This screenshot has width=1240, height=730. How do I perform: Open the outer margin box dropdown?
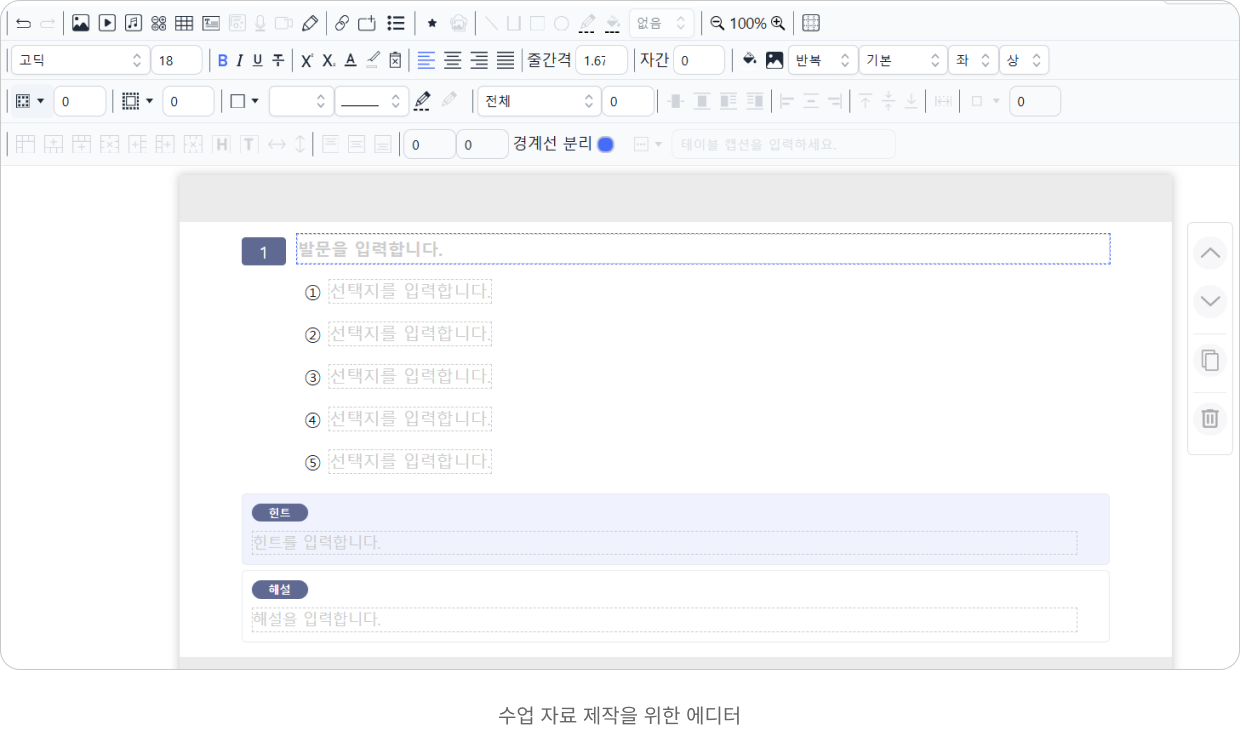pos(138,101)
